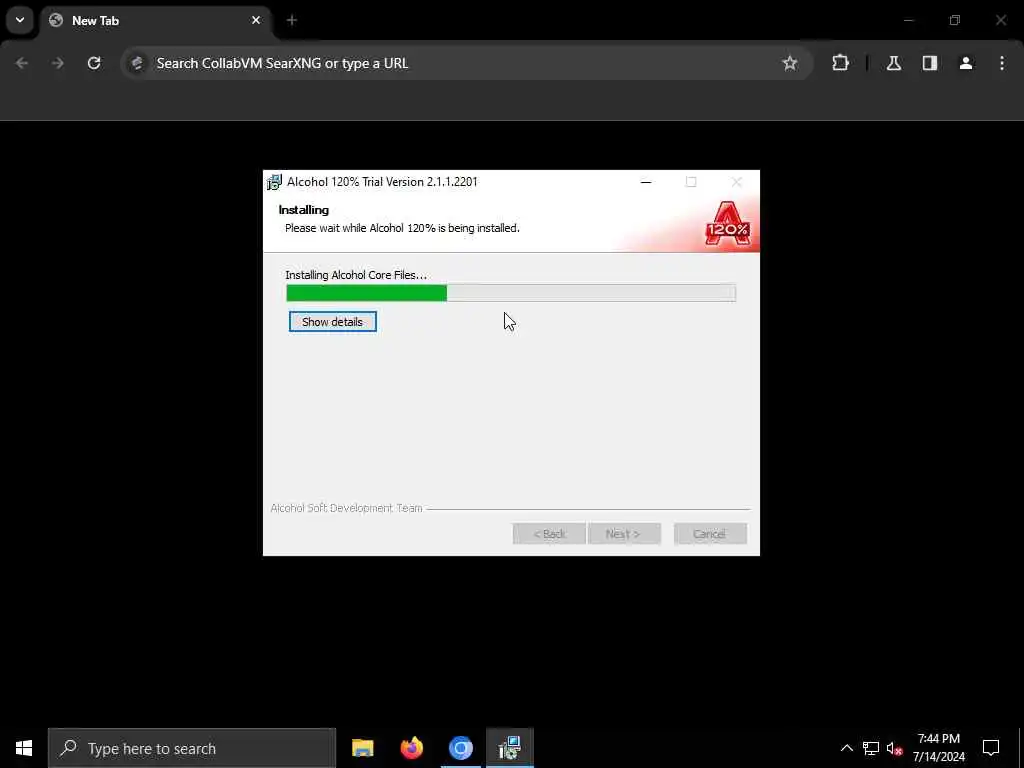Close the New Tab browser tab

click(256, 20)
